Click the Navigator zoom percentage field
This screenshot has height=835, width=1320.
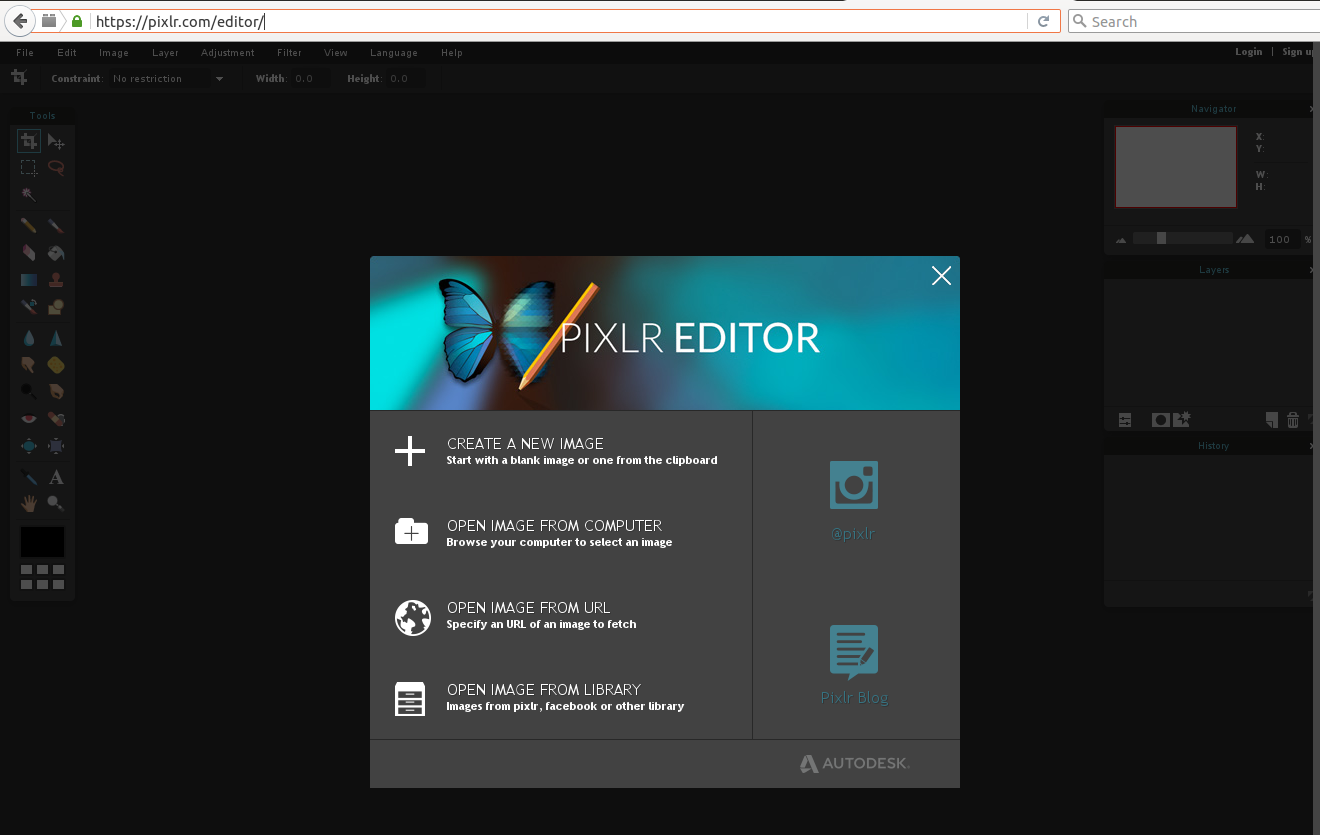coord(1282,240)
